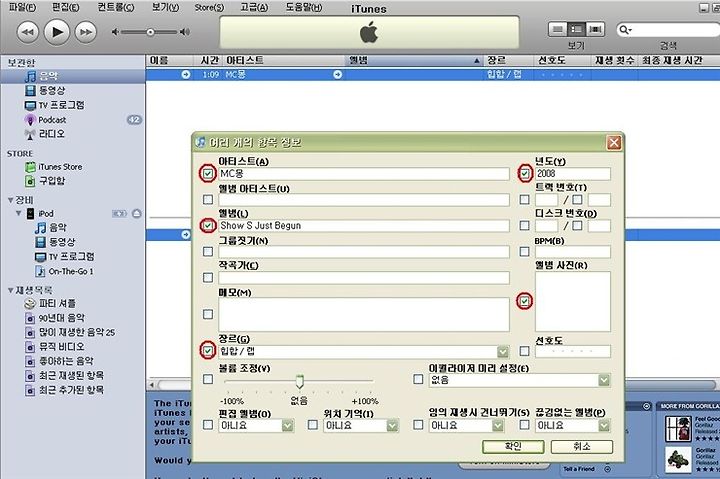Enable the 메모 checkbox

point(208,314)
